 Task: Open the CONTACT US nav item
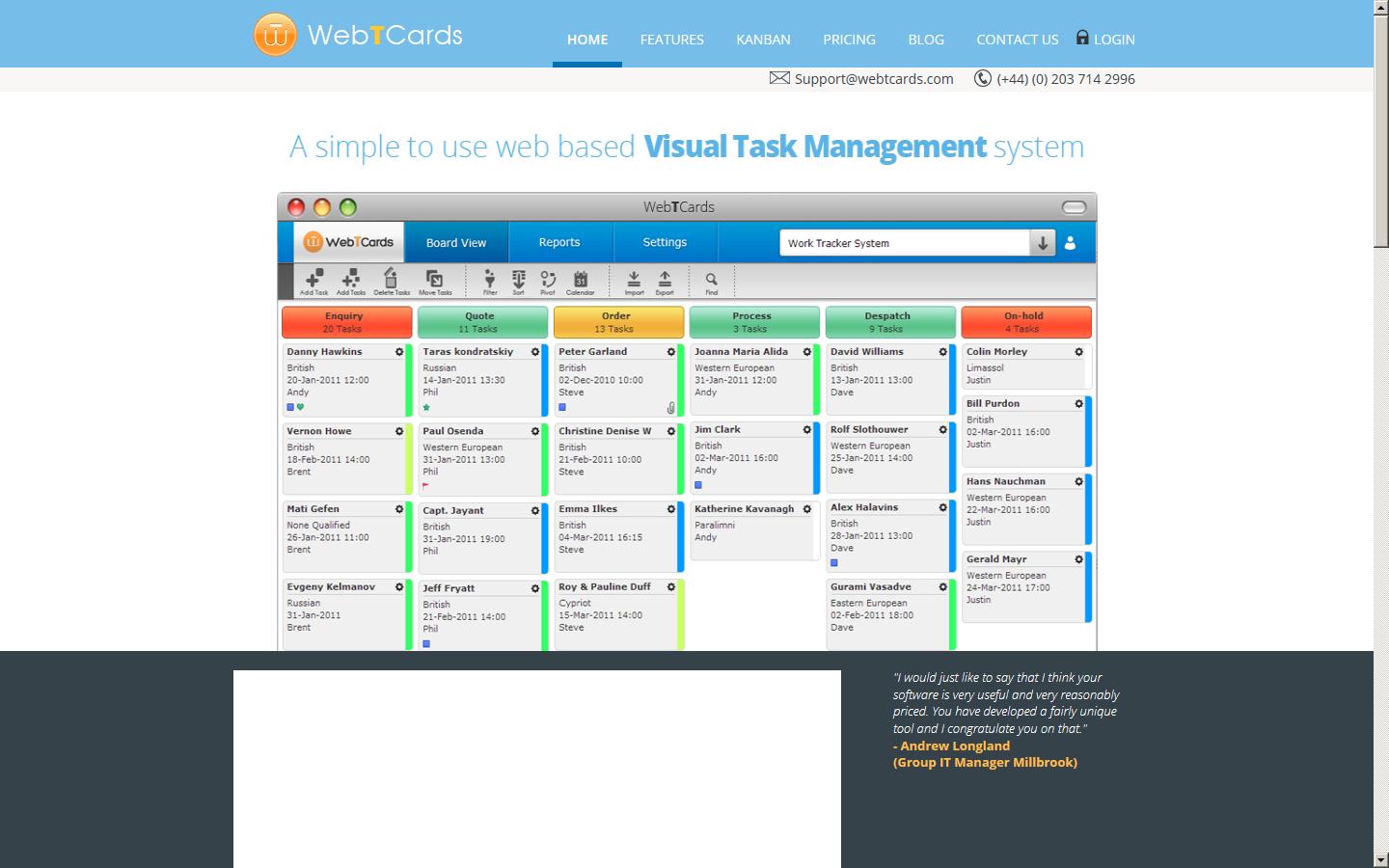tap(1018, 40)
